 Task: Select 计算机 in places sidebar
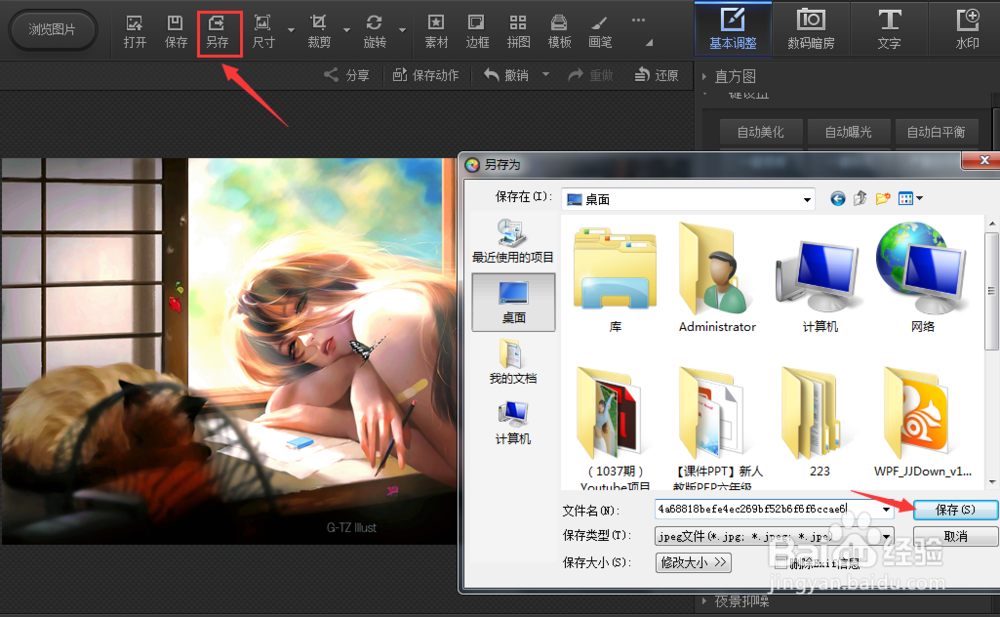click(x=513, y=423)
